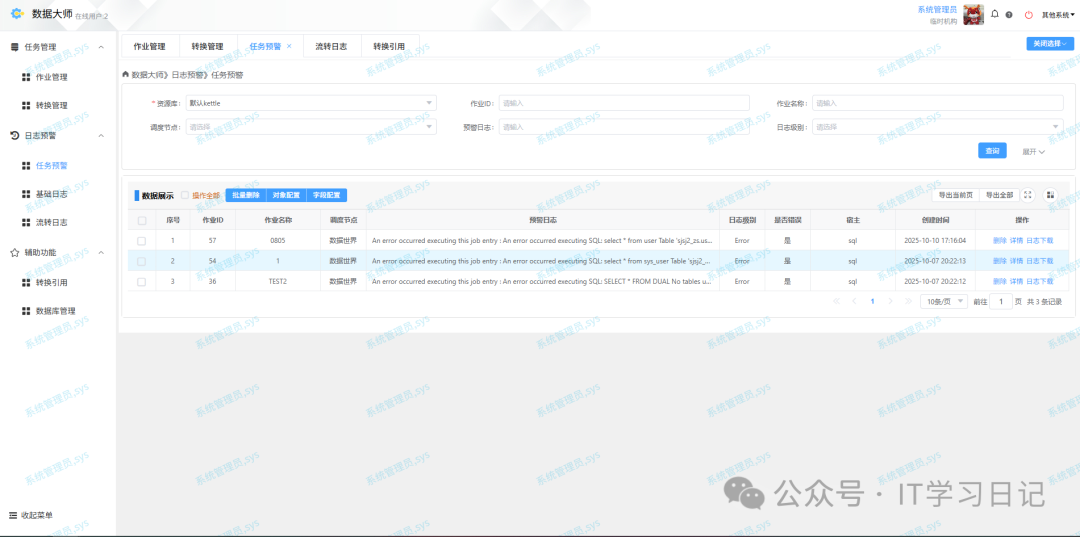Viewport: 1080px width, 537px height.
Task: Go to last page double-arrow icon
Action: click(x=908, y=302)
